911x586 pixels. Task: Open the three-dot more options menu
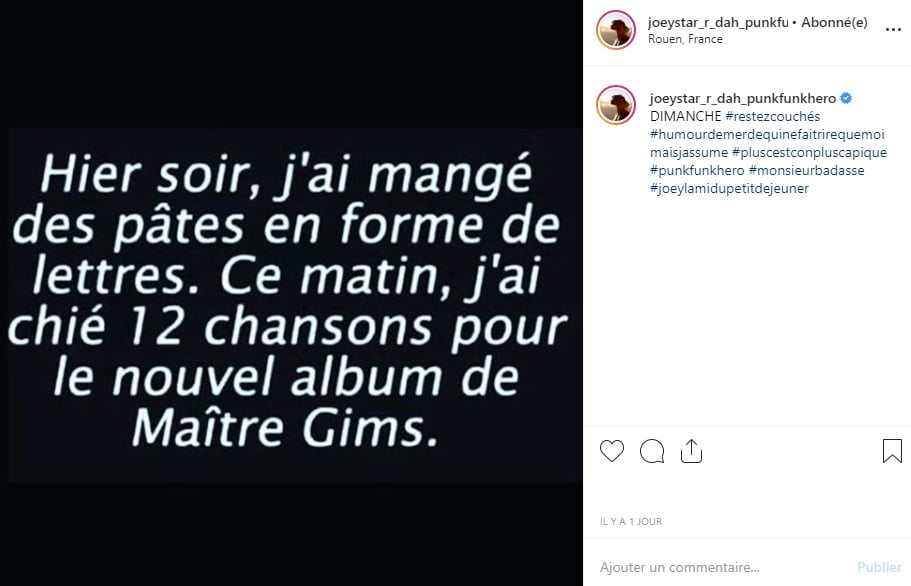(893, 30)
